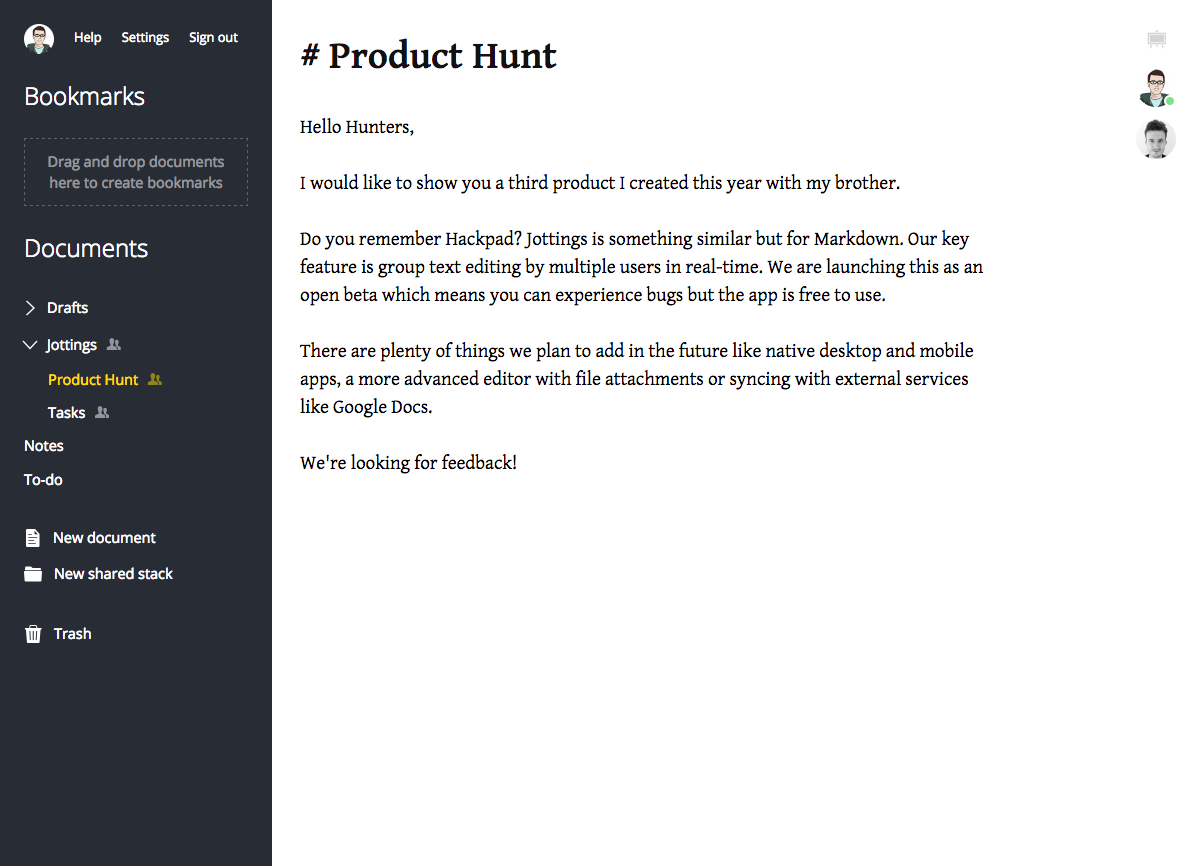Click the bookmarks drag-and-drop area

[x=136, y=172]
